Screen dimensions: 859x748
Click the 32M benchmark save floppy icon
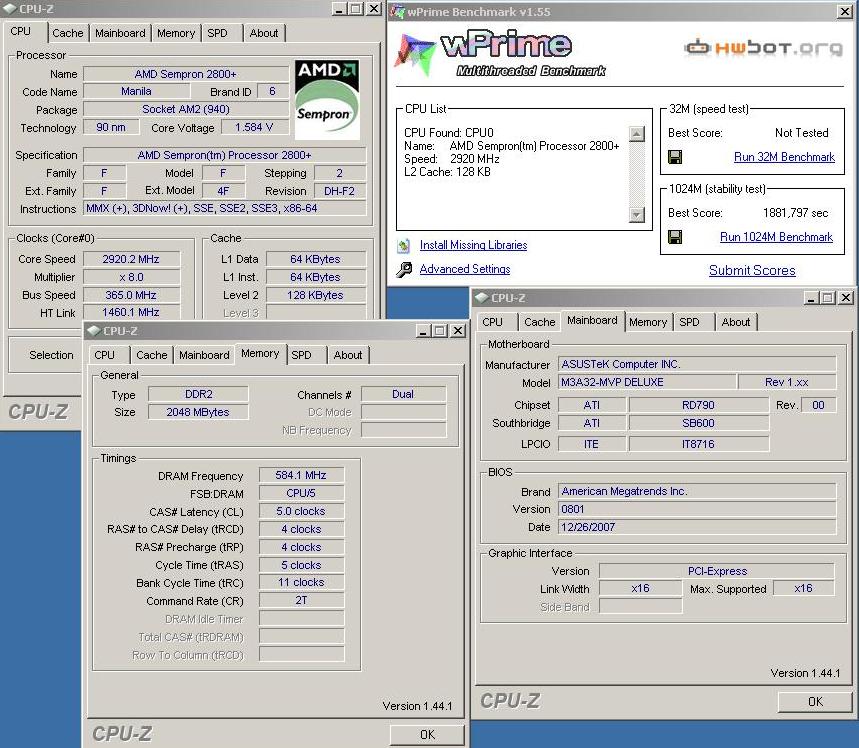pos(675,157)
